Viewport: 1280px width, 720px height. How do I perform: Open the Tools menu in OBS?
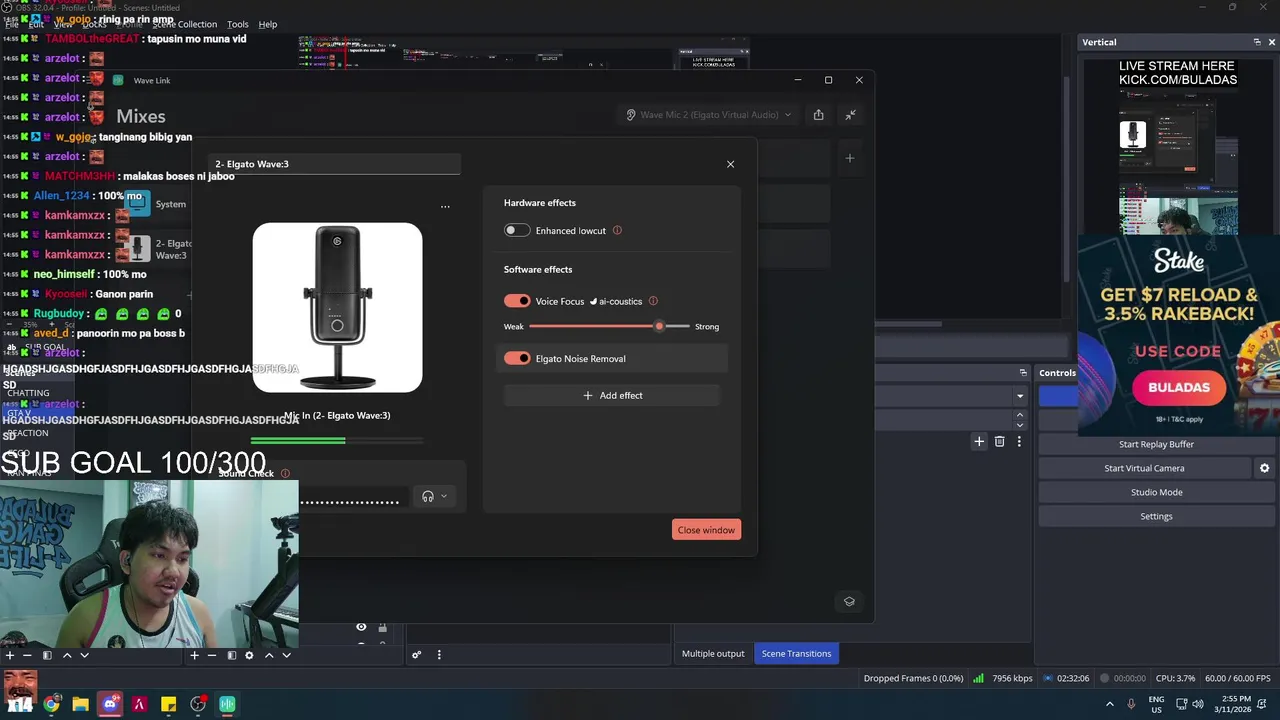pos(238,24)
